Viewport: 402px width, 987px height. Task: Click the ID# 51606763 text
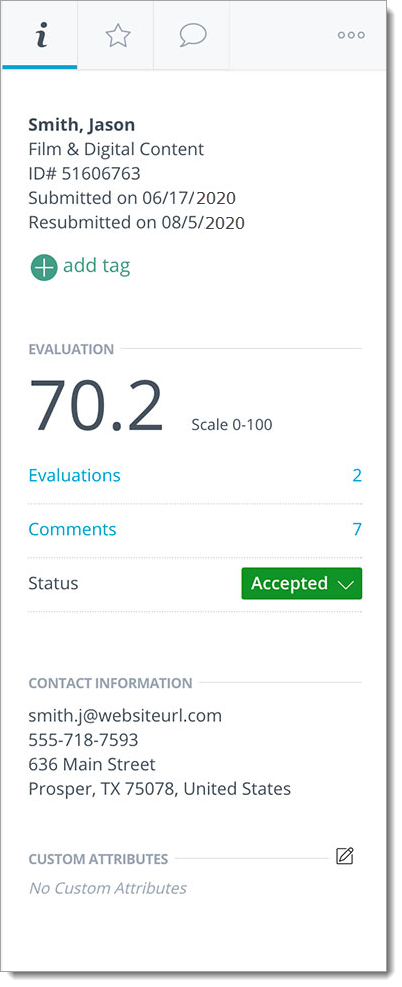click(x=84, y=173)
